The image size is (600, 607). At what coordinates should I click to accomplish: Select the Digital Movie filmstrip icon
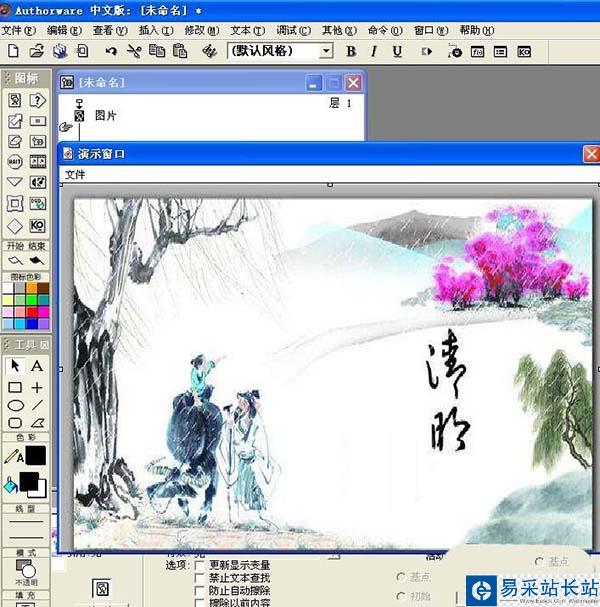(x=38, y=161)
